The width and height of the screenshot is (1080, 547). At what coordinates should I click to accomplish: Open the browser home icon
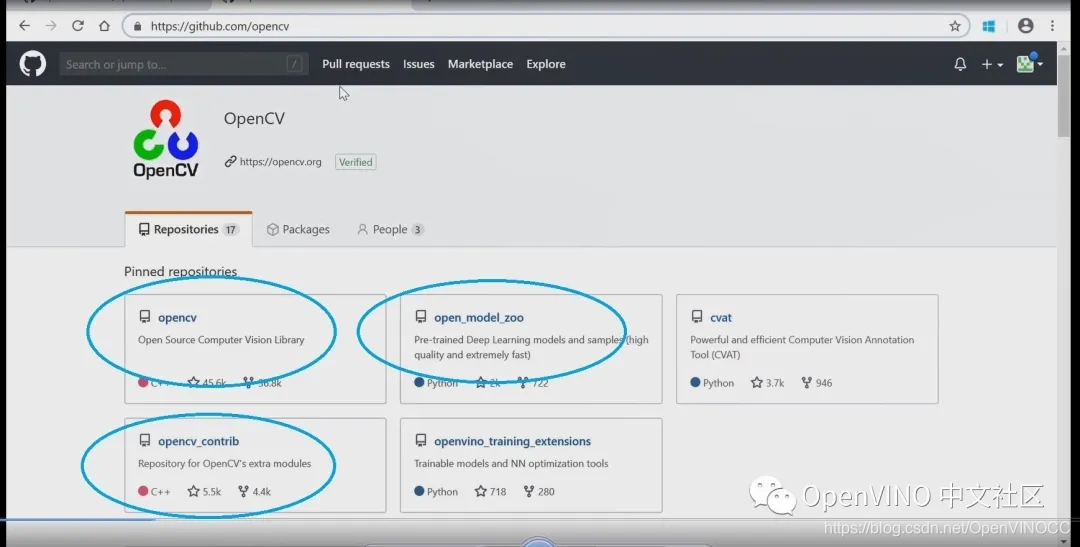pos(104,26)
